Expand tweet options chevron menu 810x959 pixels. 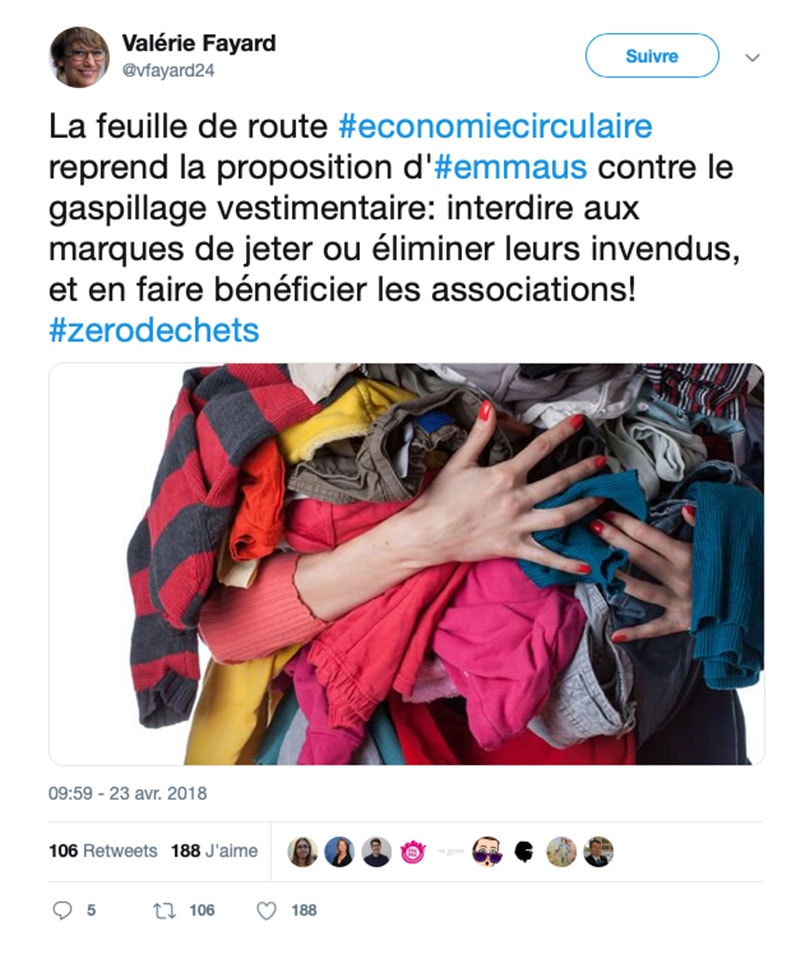click(x=752, y=57)
